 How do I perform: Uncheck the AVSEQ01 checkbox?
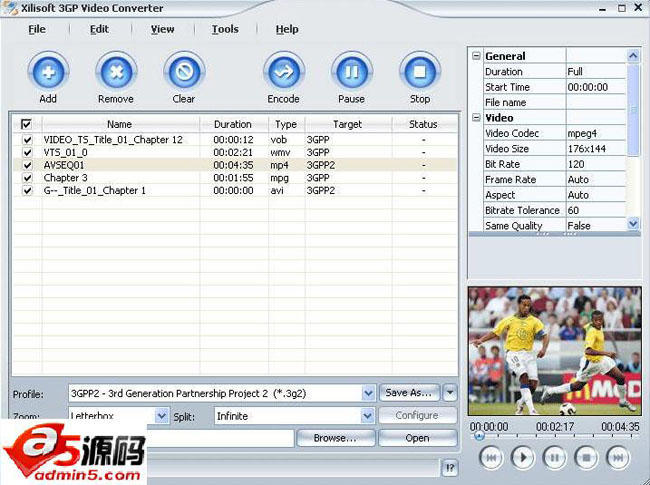click(27, 165)
